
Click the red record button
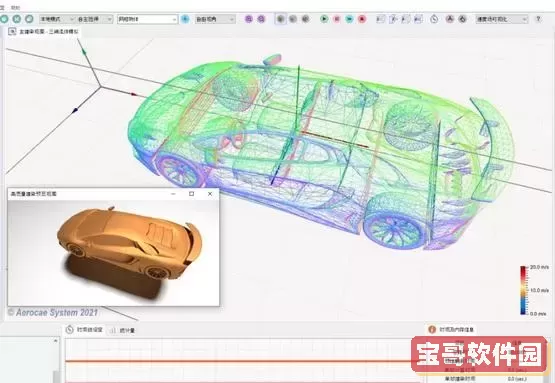(x=362, y=19)
